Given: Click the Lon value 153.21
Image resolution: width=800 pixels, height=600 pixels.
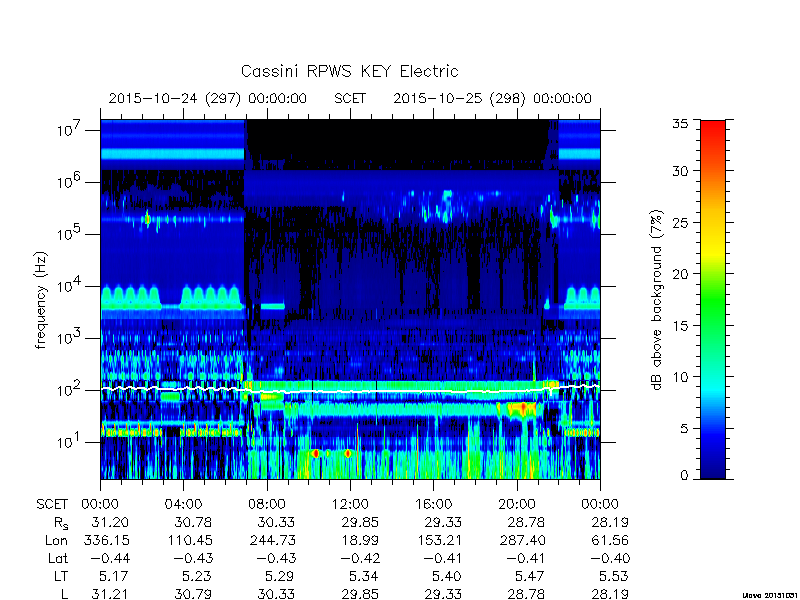Looking at the screenshot, I should tap(439, 540).
